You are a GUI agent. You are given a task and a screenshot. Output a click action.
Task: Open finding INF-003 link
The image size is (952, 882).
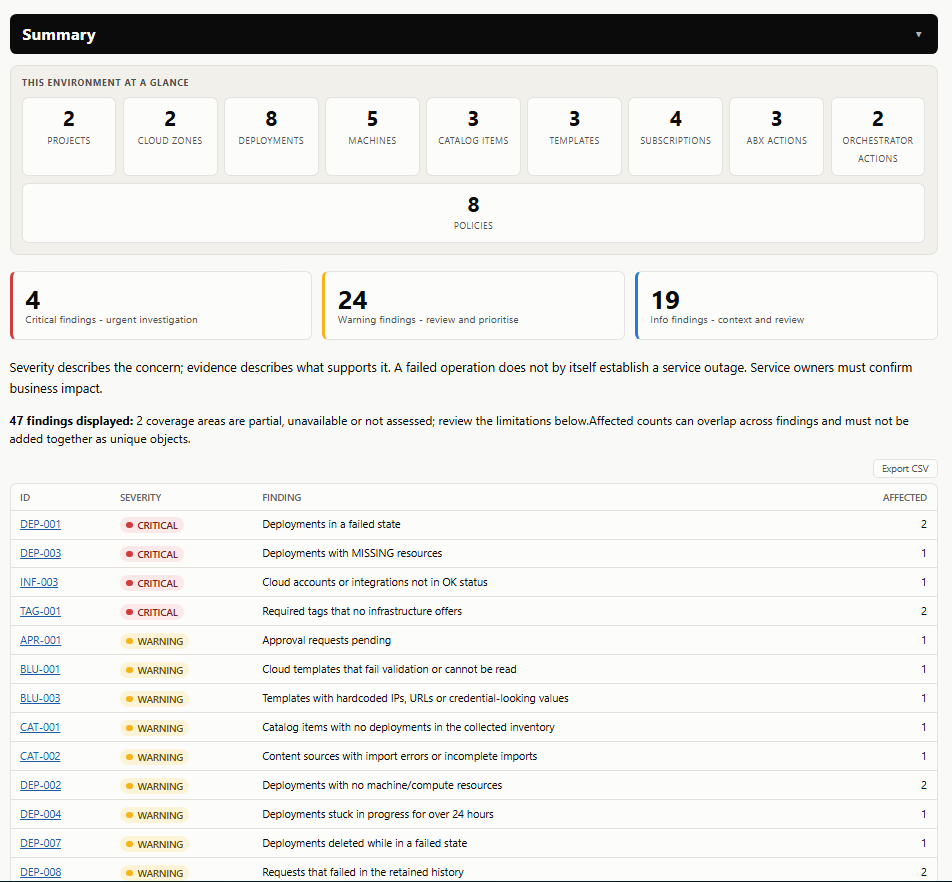(39, 582)
